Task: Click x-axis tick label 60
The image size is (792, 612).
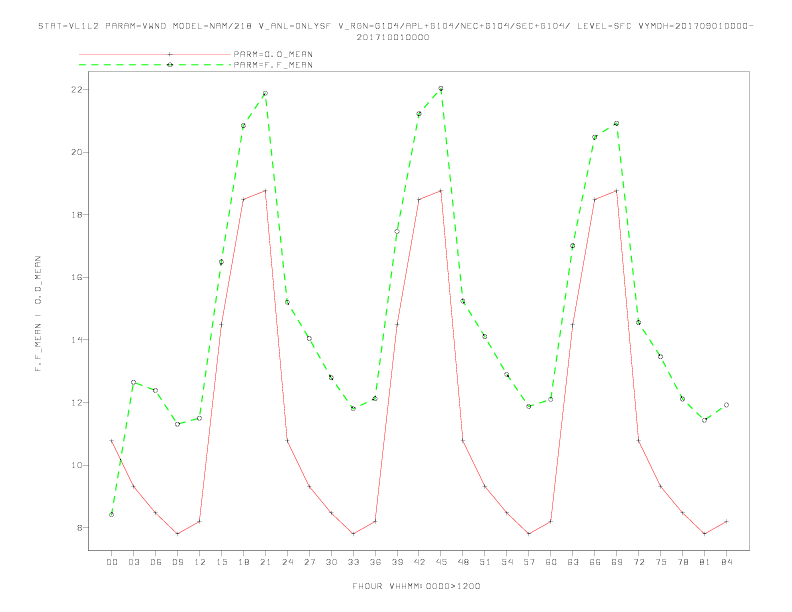Action: (551, 562)
